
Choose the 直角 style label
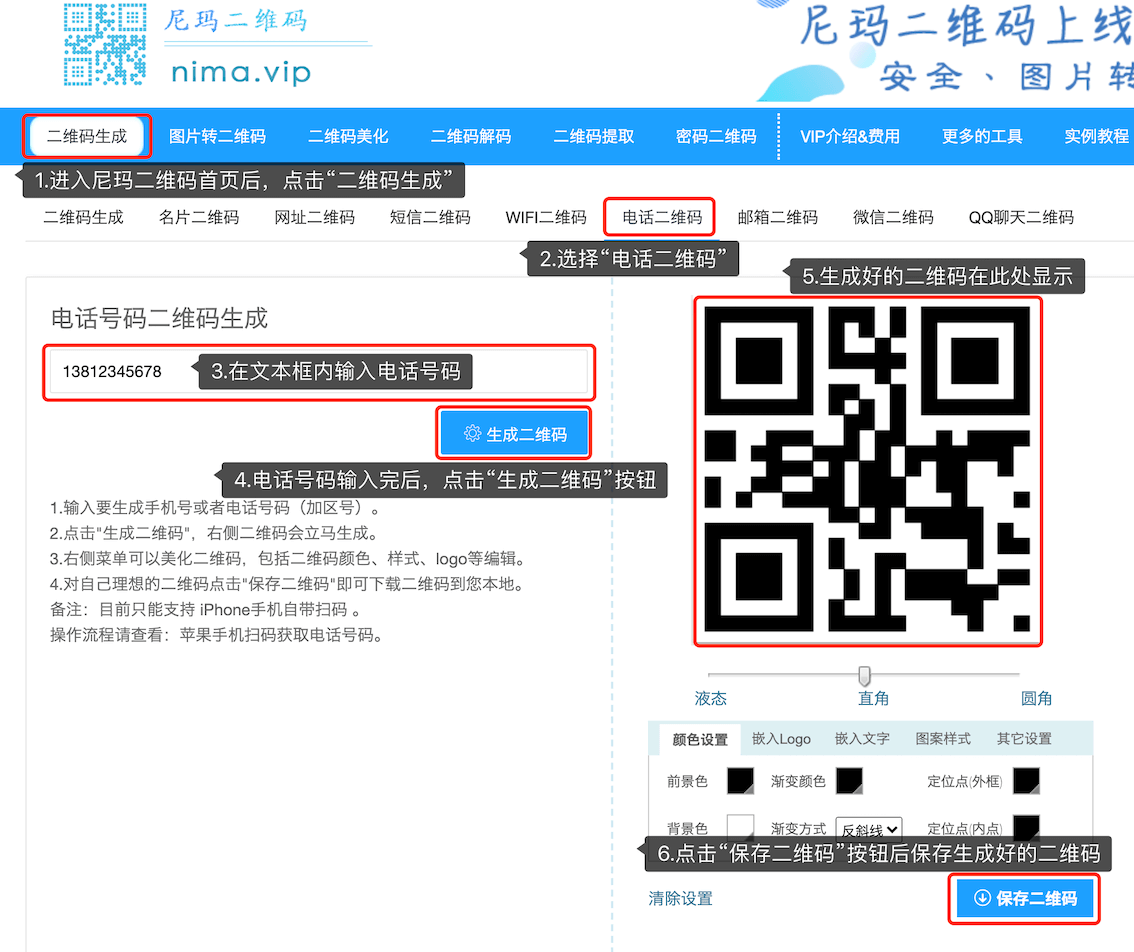click(x=874, y=698)
